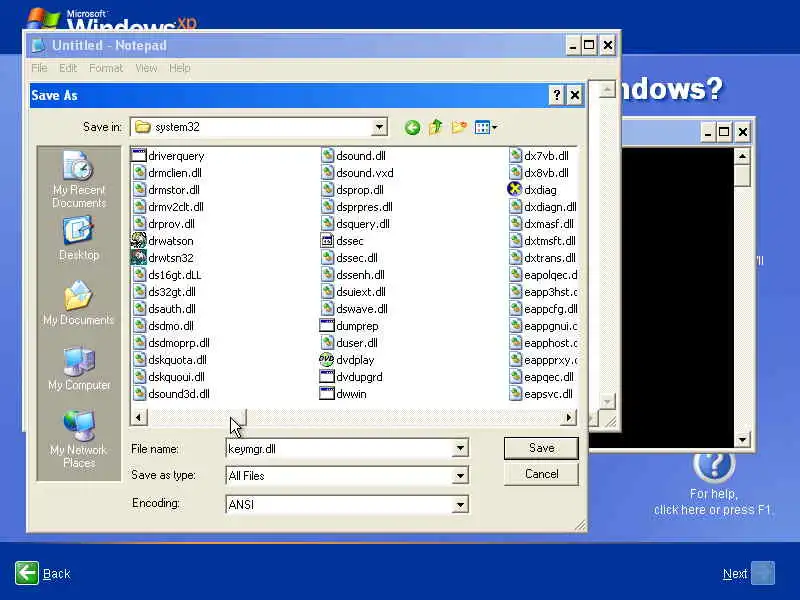The width and height of the screenshot is (800, 600).
Task: Click the Next link in setup wizard
Action: 735,574
